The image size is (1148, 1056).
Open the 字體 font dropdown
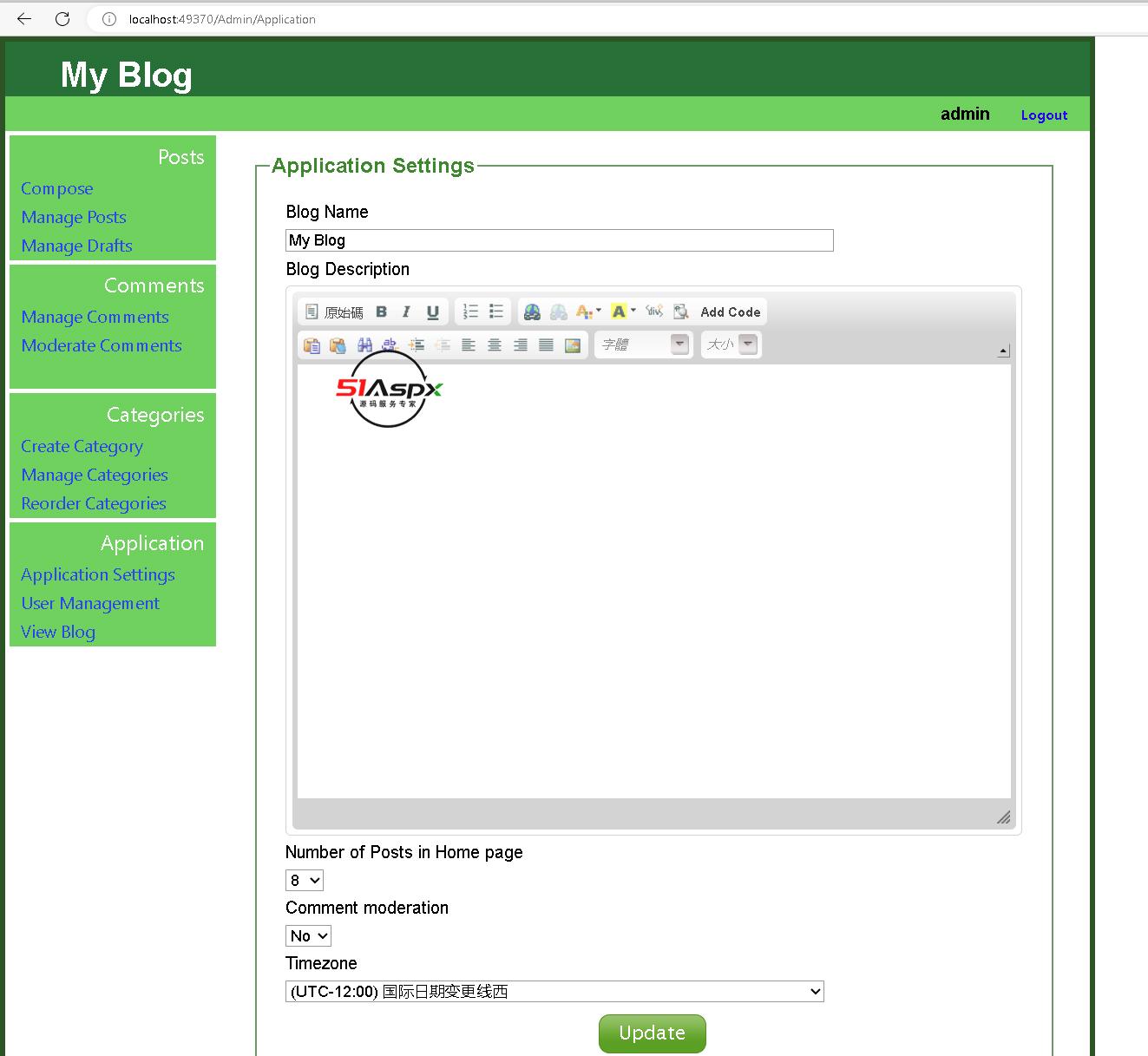click(644, 344)
